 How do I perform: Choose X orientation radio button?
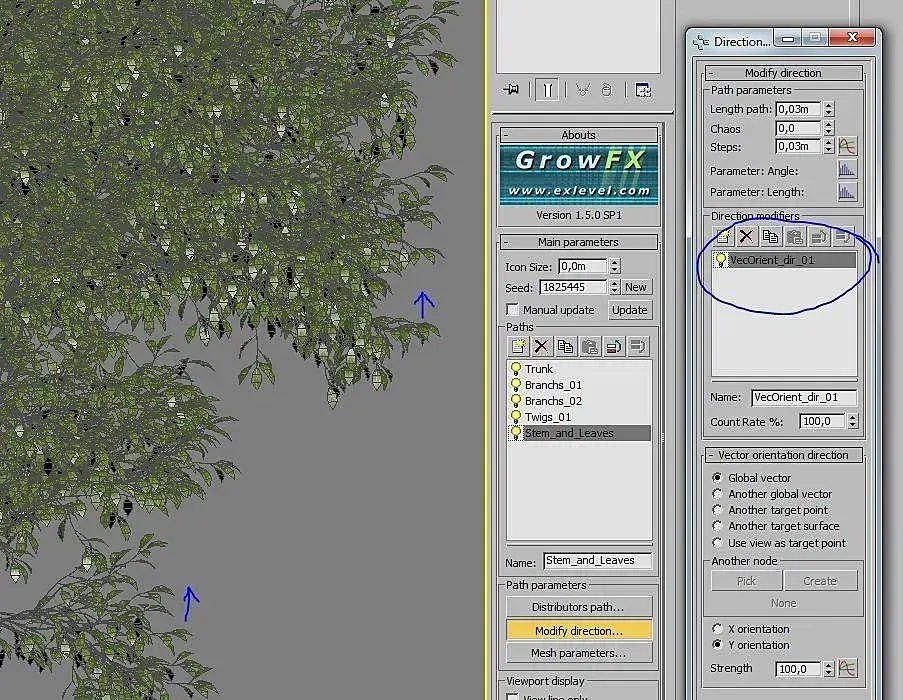click(x=717, y=629)
